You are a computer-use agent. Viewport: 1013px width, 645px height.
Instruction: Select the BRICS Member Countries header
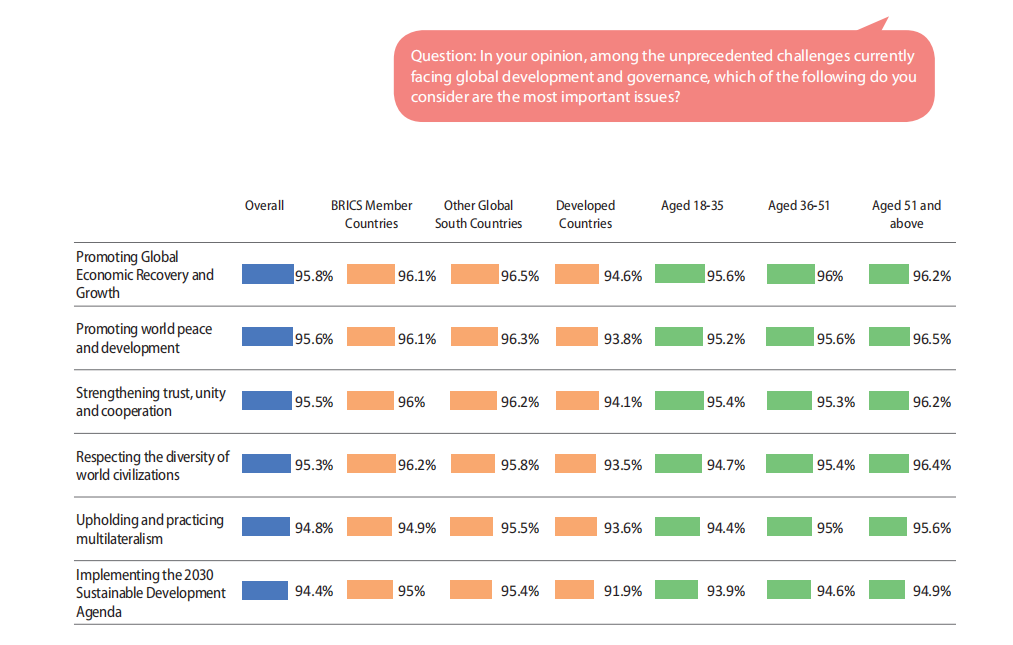point(371,214)
